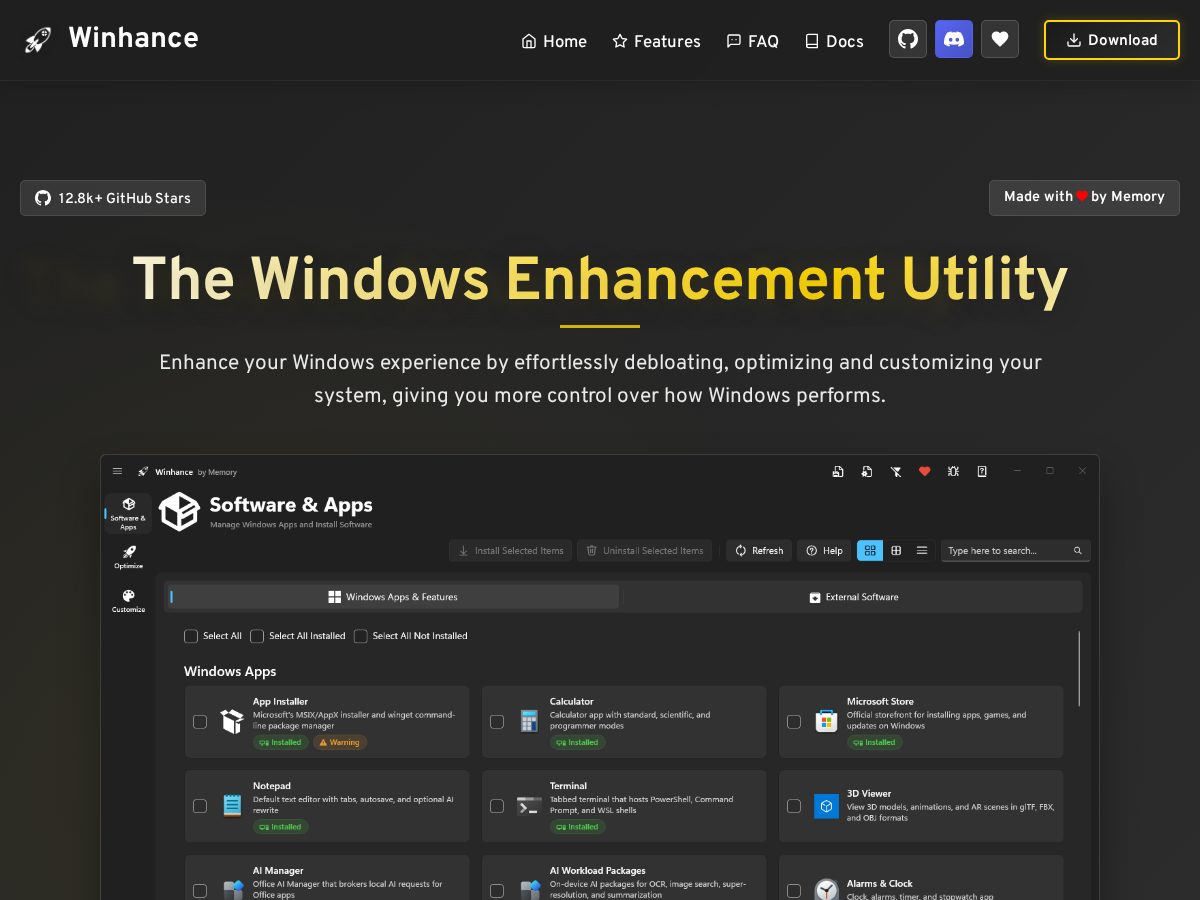Open Docs in site navigation

coord(834,41)
